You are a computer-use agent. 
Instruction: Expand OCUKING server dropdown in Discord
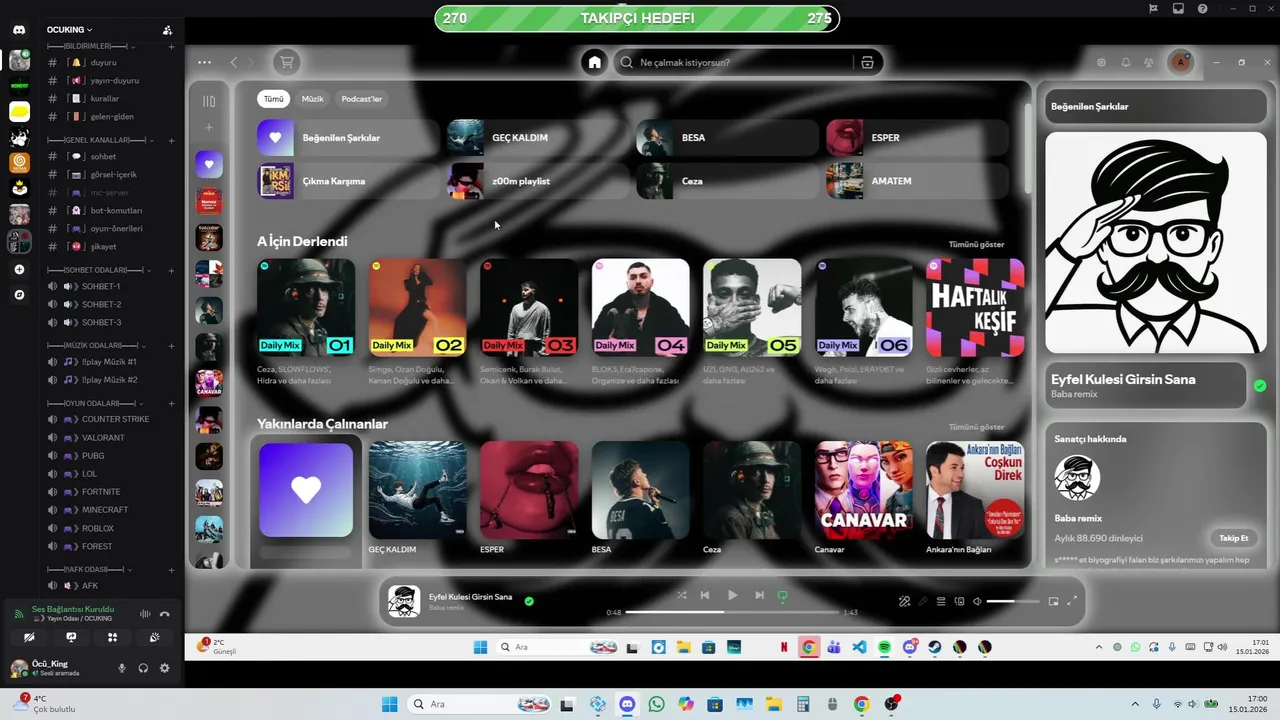coord(70,30)
